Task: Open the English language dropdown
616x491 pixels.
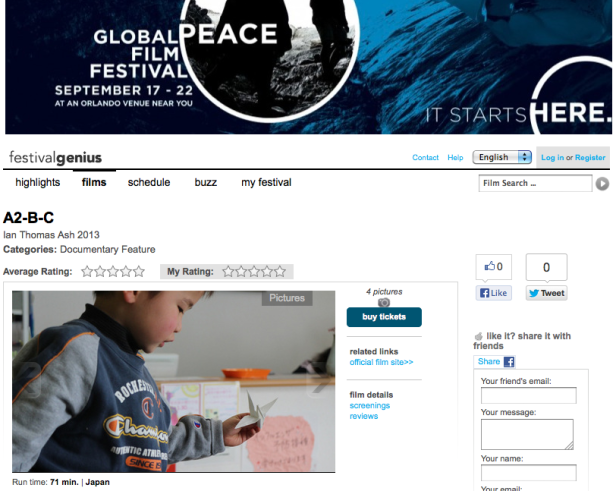Action: click(x=502, y=157)
